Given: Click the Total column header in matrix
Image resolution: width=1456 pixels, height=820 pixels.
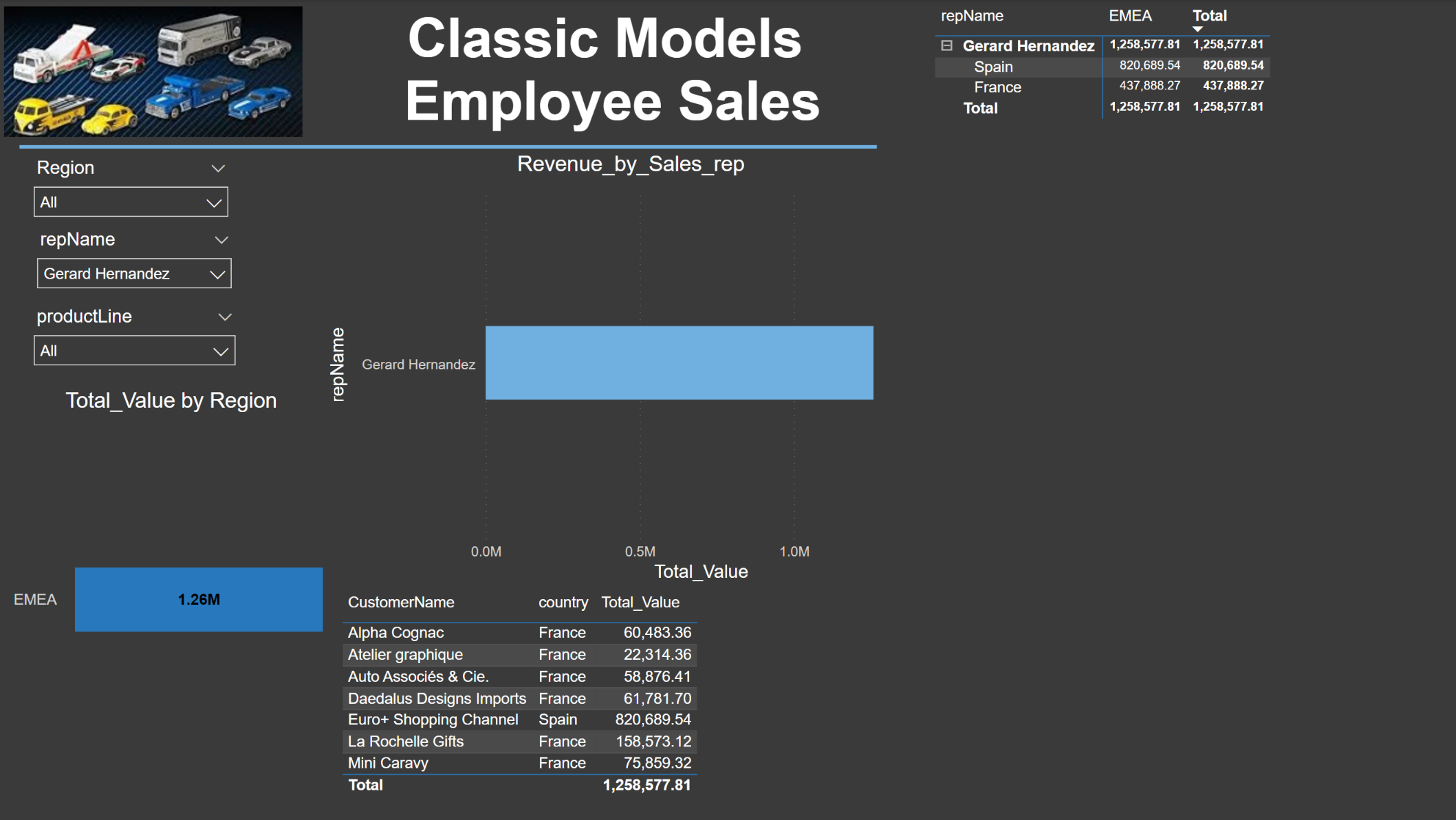Looking at the screenshot, I should click(1209, 15).
